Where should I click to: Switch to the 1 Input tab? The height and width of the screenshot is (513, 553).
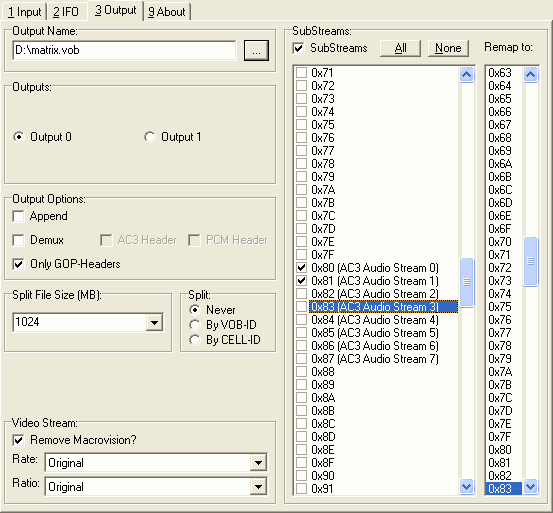click(24, 12)
